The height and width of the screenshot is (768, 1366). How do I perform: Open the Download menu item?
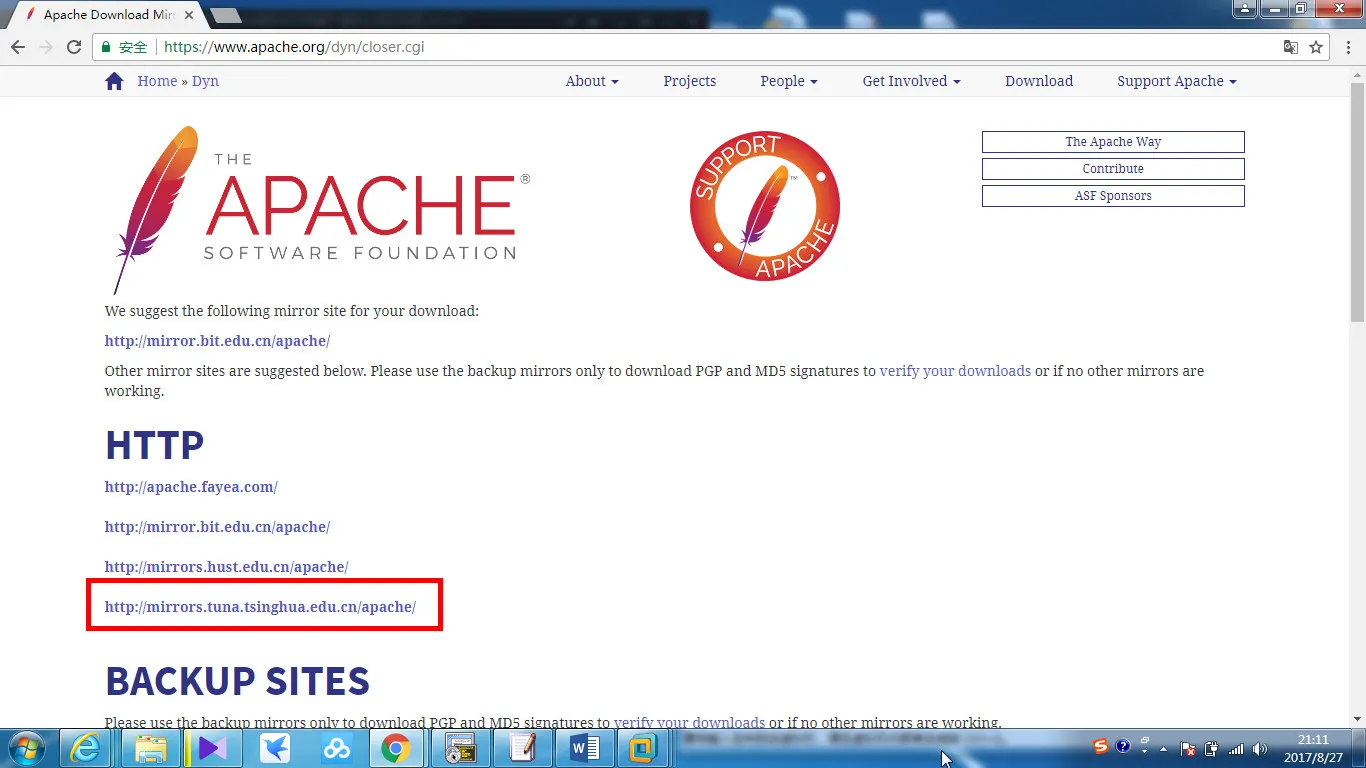(x=1039, y=81)
